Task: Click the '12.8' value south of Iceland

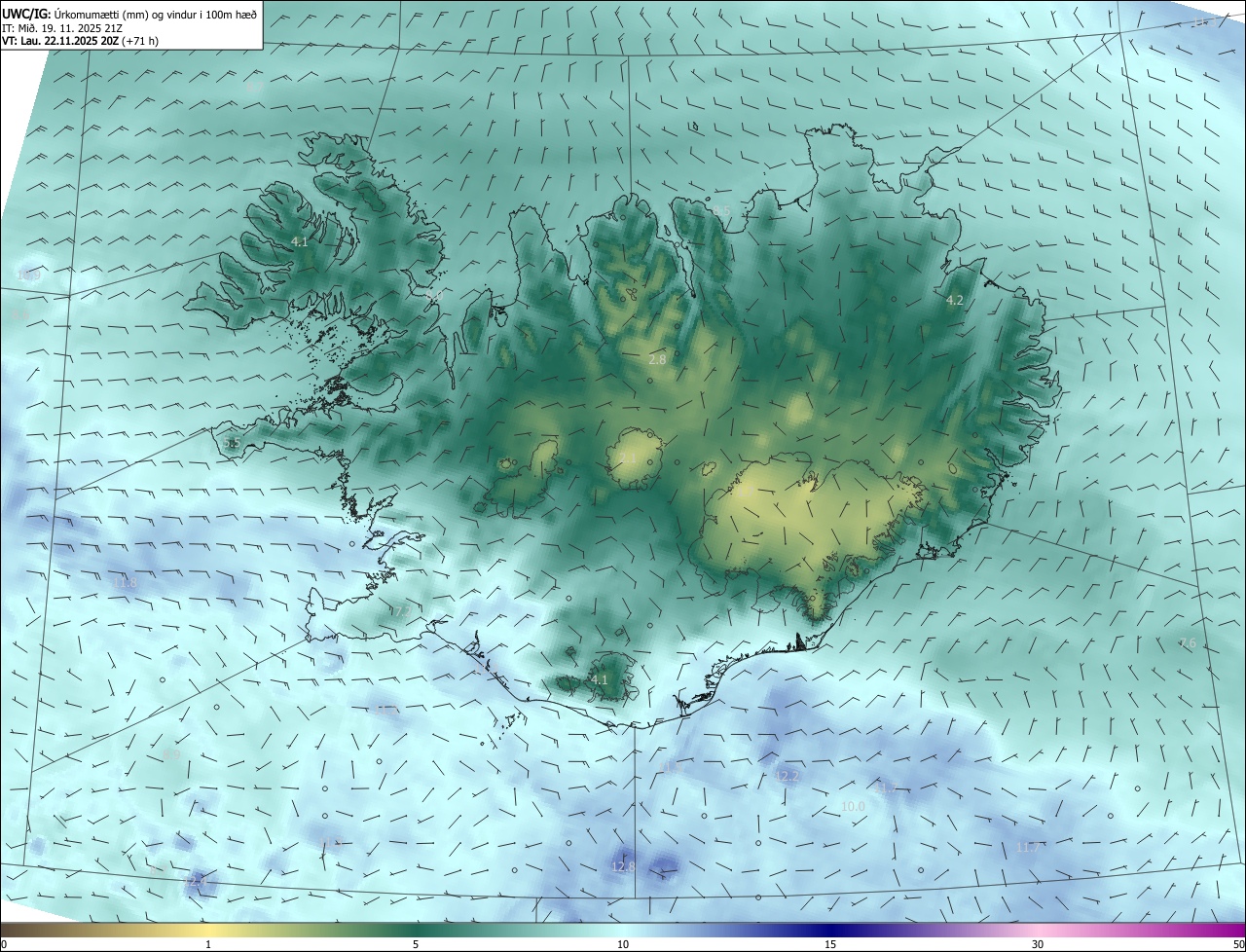Action: point(623,866)
